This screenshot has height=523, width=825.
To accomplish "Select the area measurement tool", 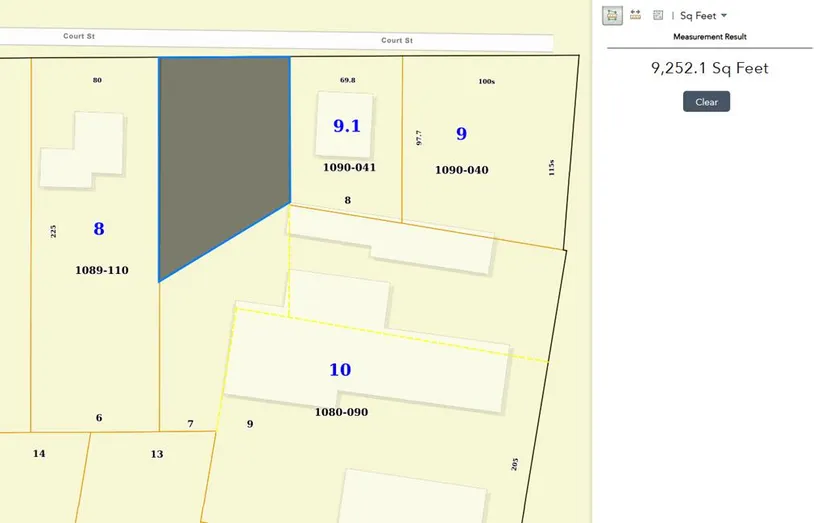I will click(x=611, y=15).
